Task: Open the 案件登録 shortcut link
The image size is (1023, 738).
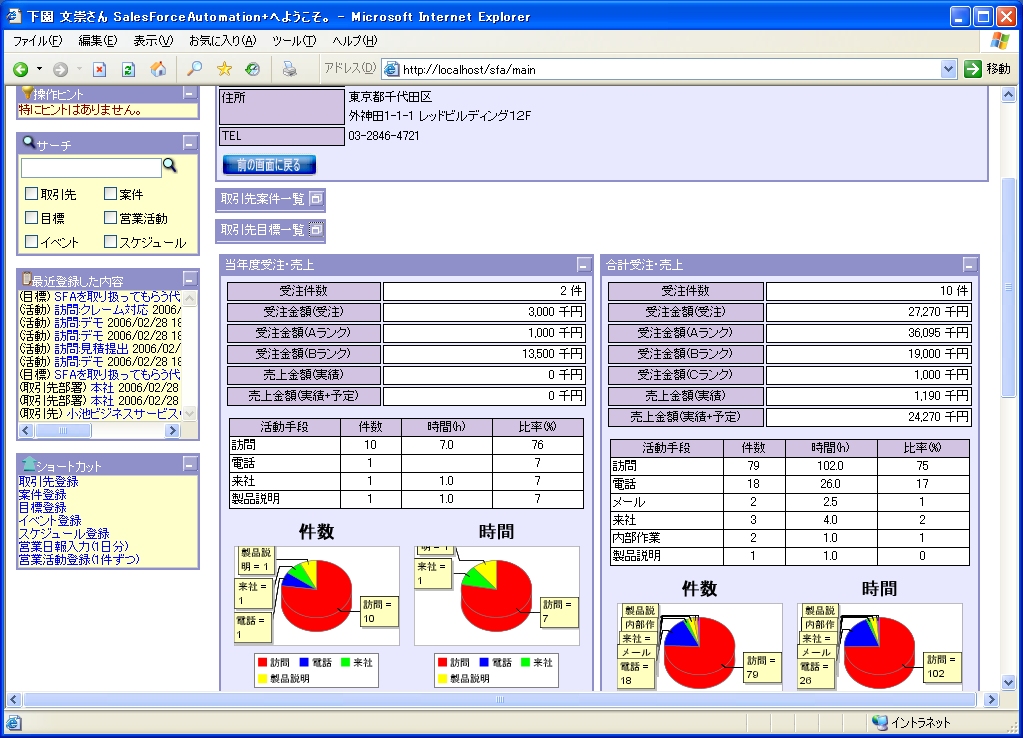Action: pos(42,495)
